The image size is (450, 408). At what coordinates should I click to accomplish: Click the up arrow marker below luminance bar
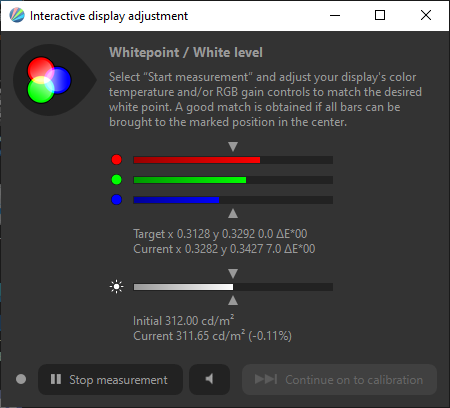click(233, 300)
